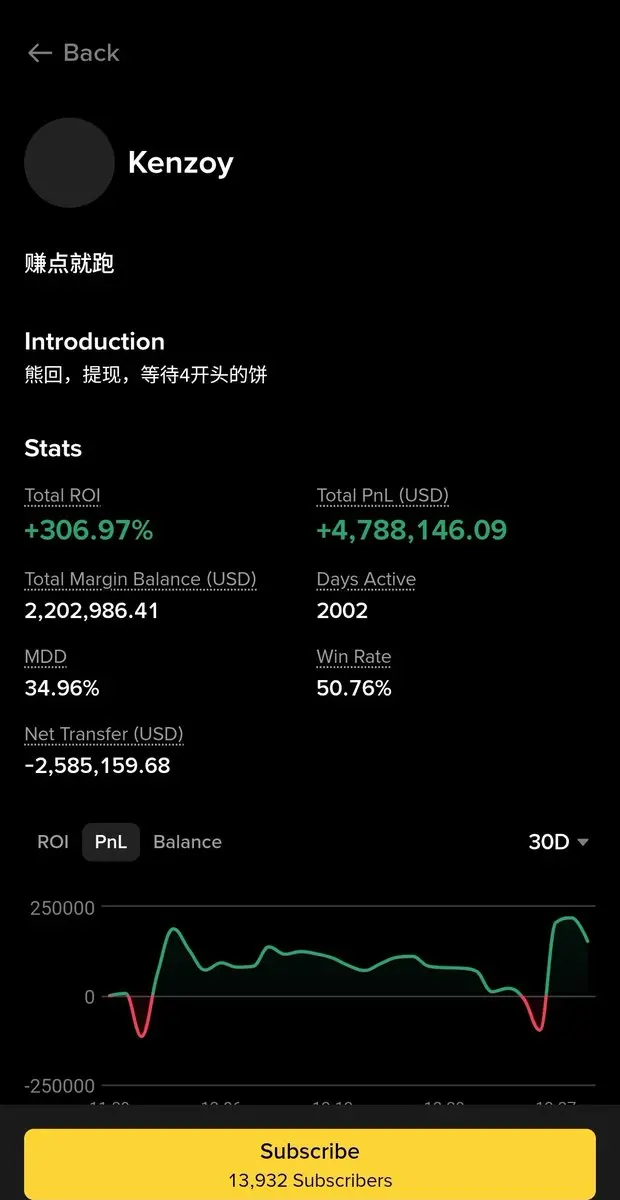620x1200 pixels.
Task: Tap the MDD underlined label
Action: point(45,657)
